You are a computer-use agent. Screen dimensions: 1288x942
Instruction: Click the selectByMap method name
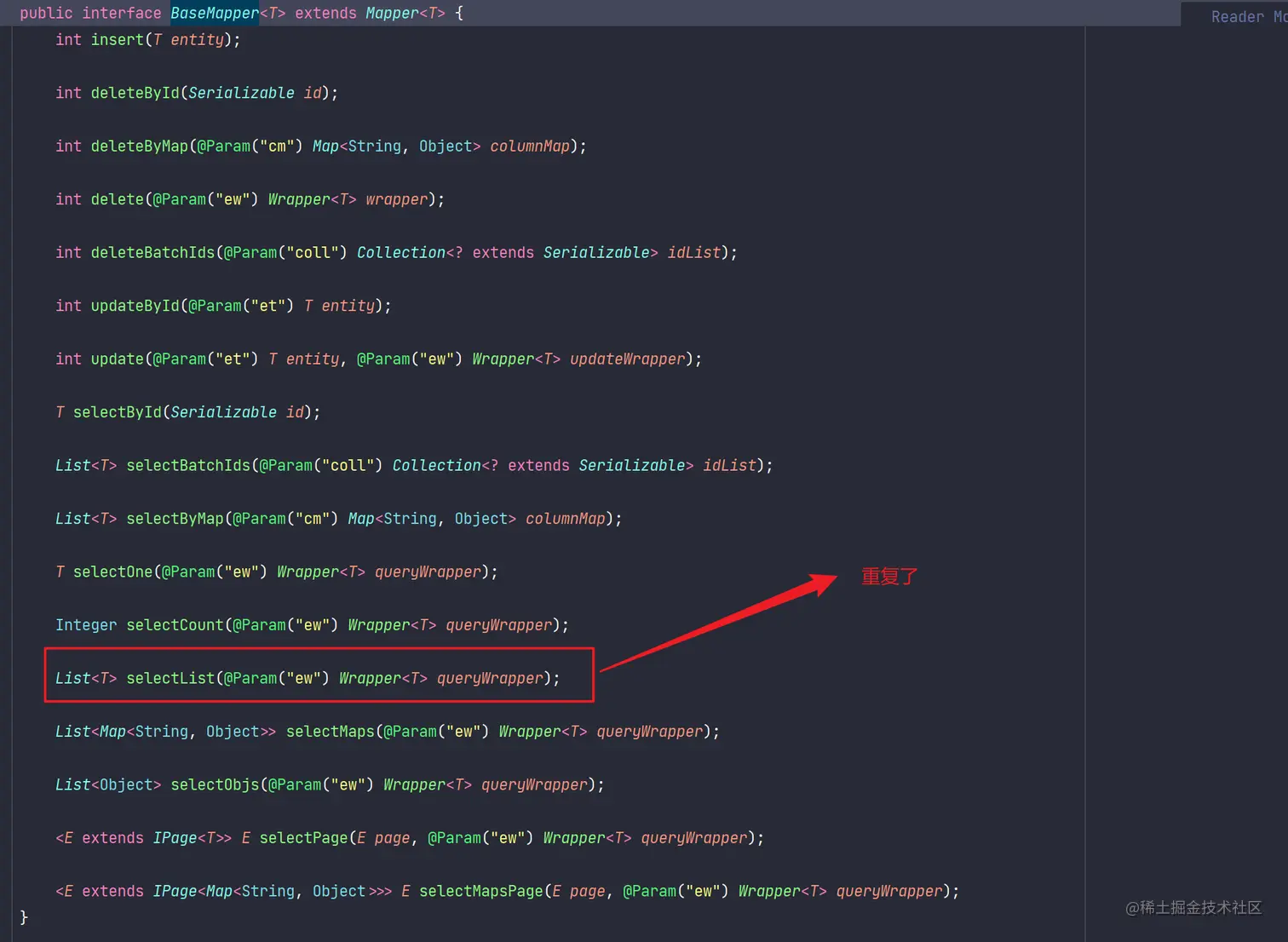pos(175,519)
